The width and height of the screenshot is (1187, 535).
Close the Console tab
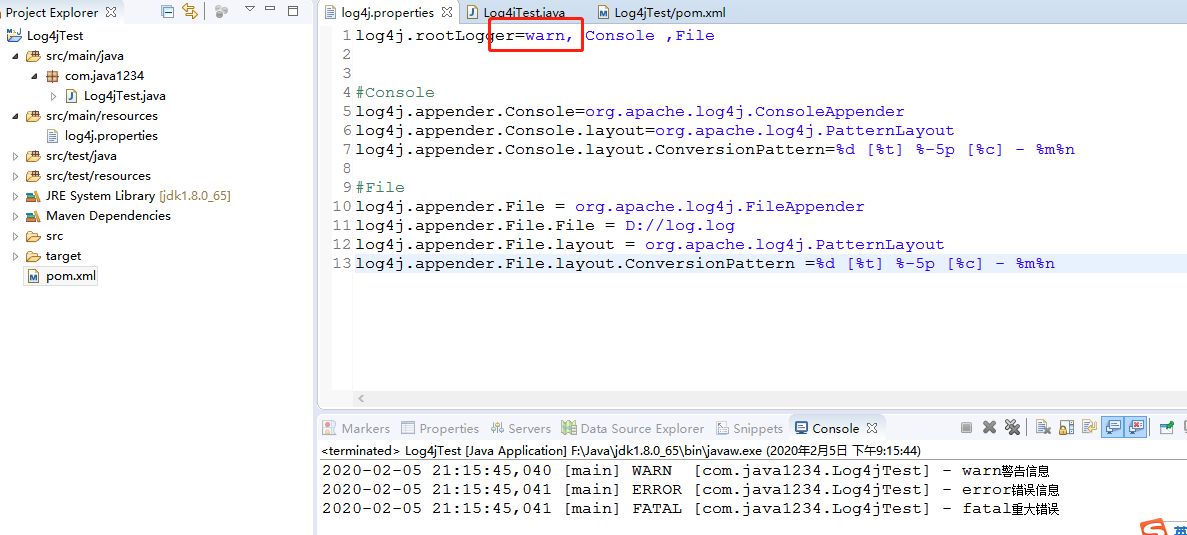tap(871, 428)
